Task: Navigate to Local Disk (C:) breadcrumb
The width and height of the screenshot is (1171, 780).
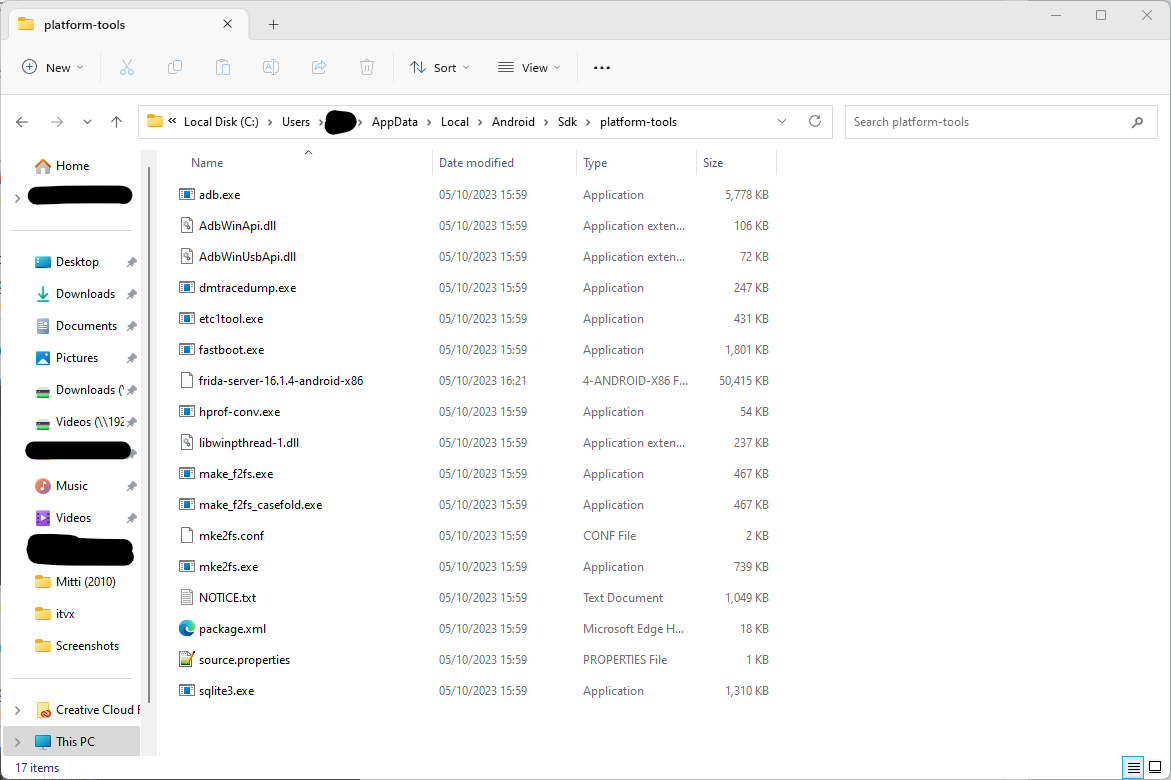Action: tap(221, 122)
